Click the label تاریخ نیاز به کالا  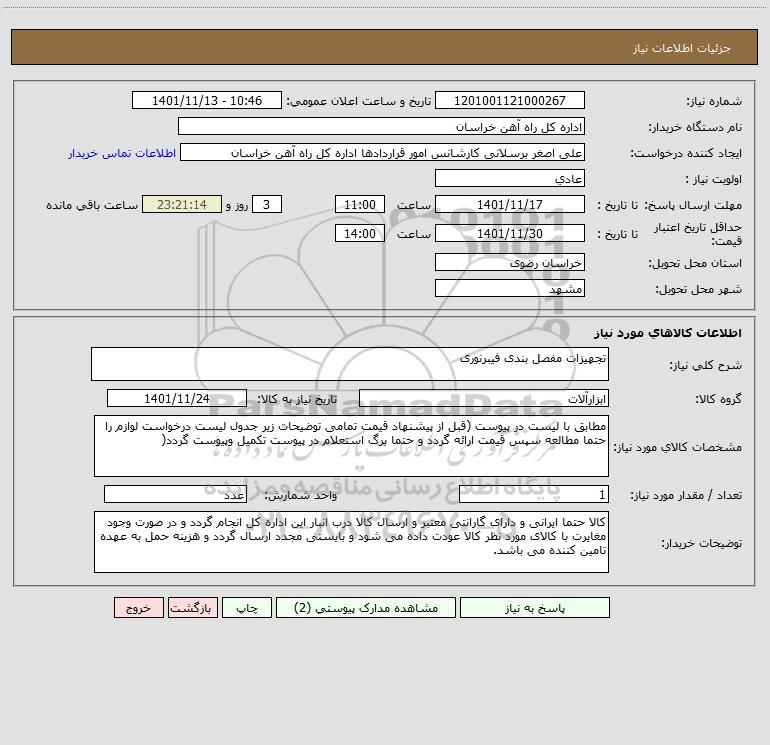point(298,399)
